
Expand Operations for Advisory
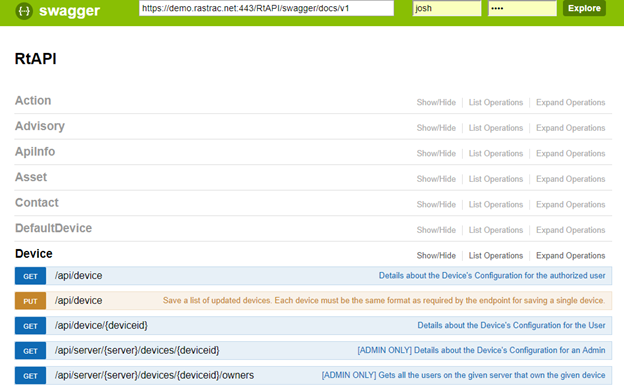[571, 128]
